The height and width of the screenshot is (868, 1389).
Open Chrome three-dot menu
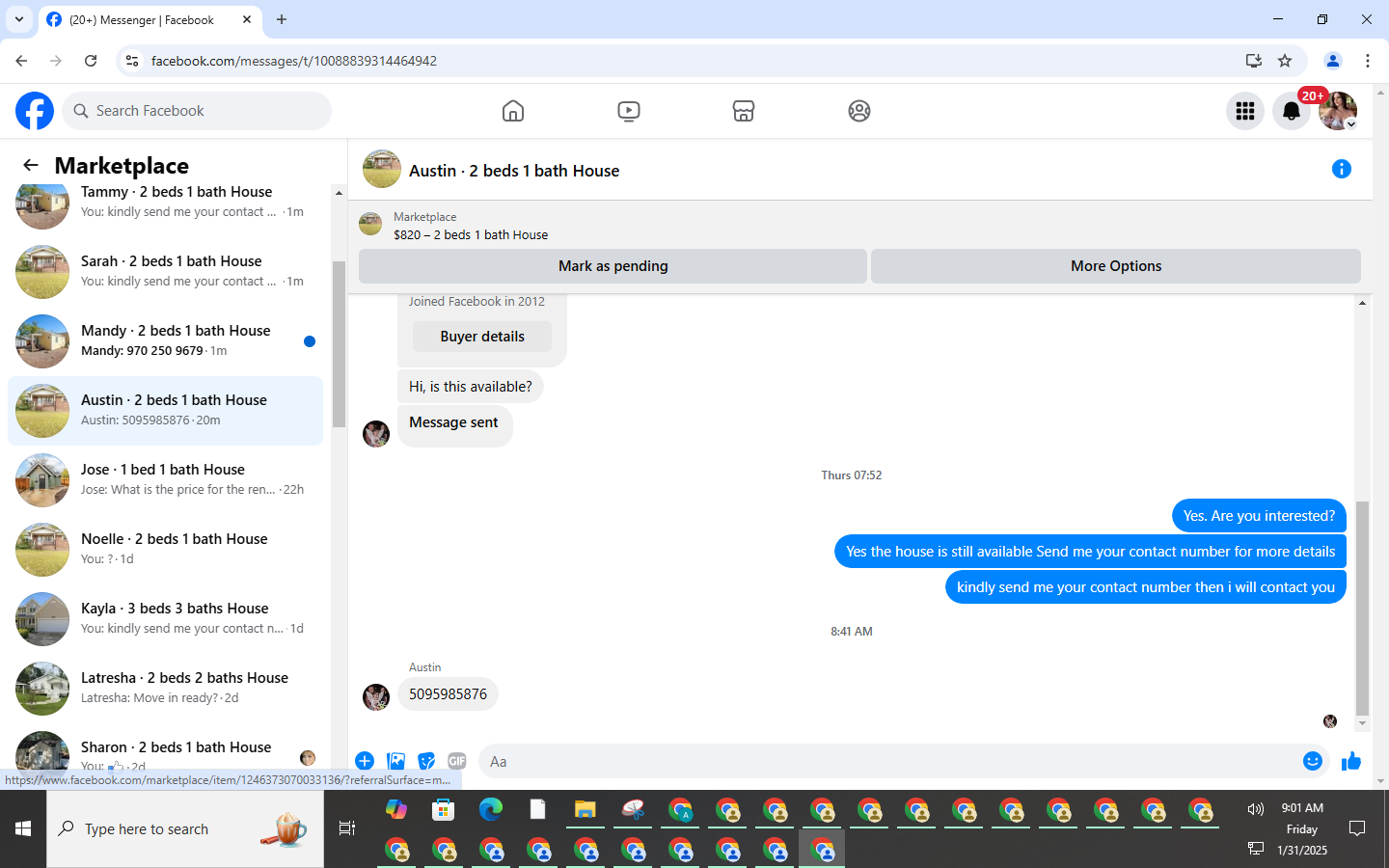coord(1368,61)
